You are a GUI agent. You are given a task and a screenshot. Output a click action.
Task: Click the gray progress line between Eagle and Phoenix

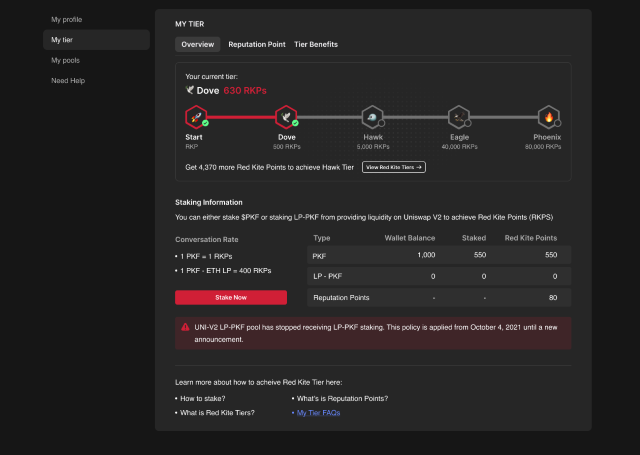point(504,117)
